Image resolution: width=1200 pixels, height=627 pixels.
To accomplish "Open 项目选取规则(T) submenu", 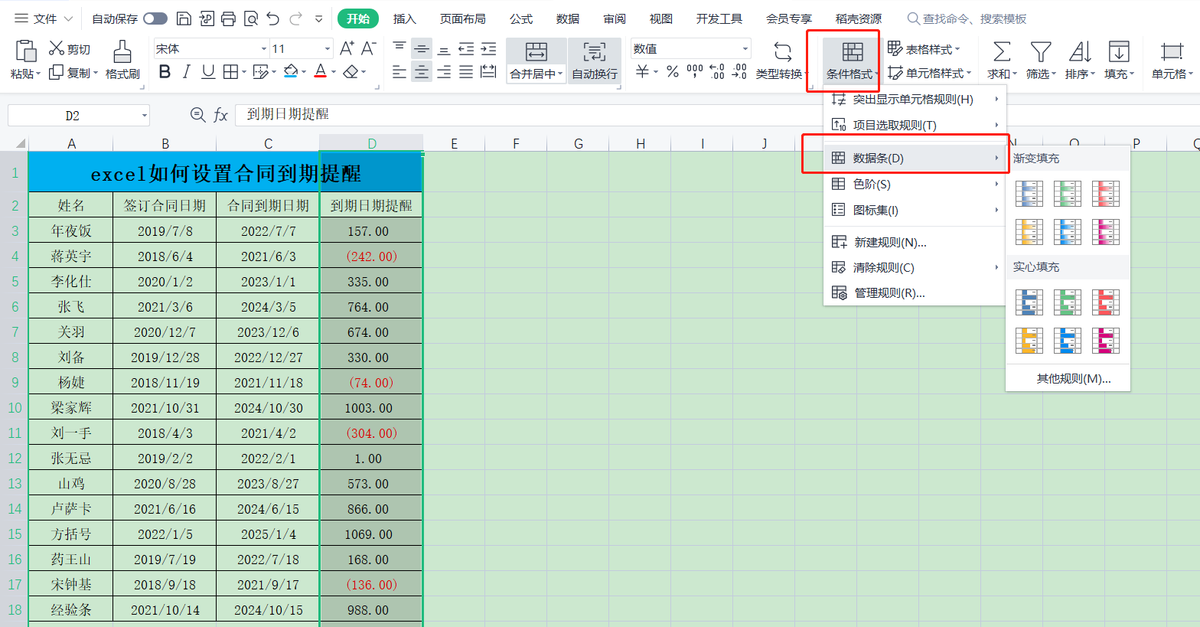I will pyautogui.click(x=915, y=125).
